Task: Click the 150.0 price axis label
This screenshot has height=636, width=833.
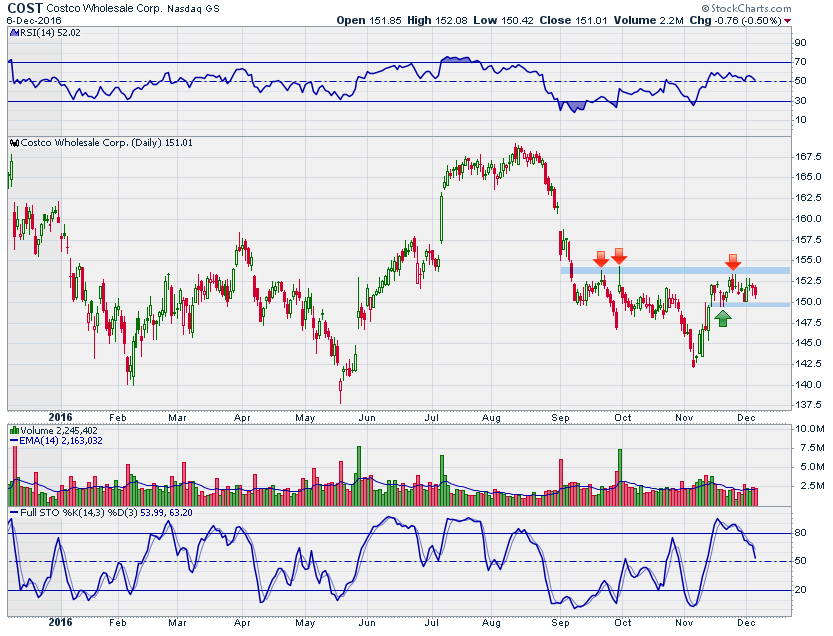Action: 808,302
